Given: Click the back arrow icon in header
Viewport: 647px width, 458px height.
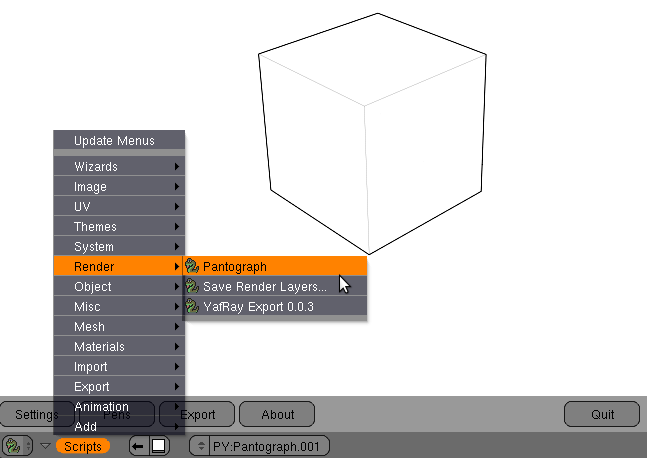Looking at the screenshot, I should [x=138, y=446].
